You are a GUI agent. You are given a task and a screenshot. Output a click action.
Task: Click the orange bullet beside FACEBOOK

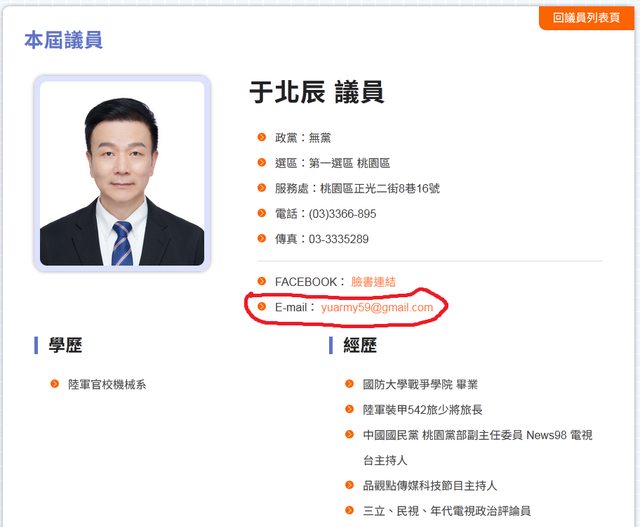262,281
